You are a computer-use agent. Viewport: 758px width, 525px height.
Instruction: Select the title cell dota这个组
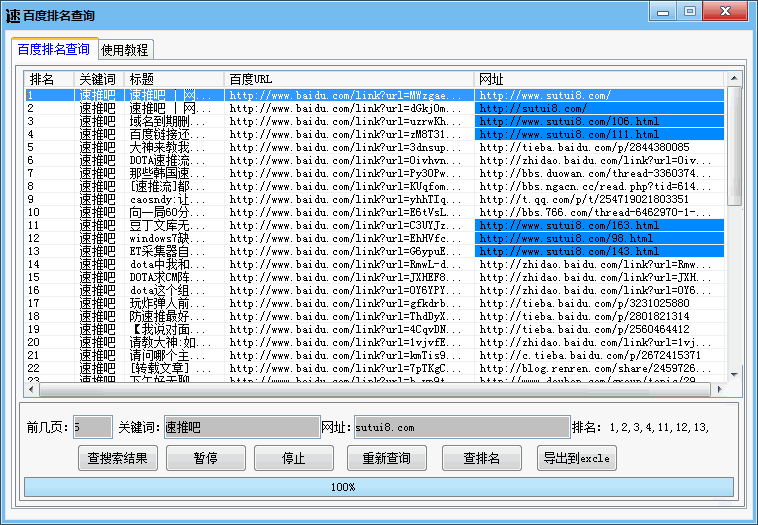click(174, 291)
